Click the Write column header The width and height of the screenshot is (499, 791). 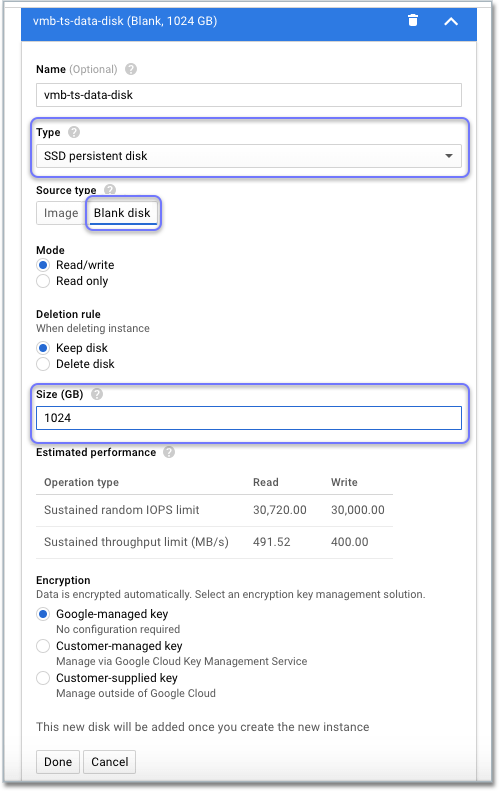coord(344,482)
